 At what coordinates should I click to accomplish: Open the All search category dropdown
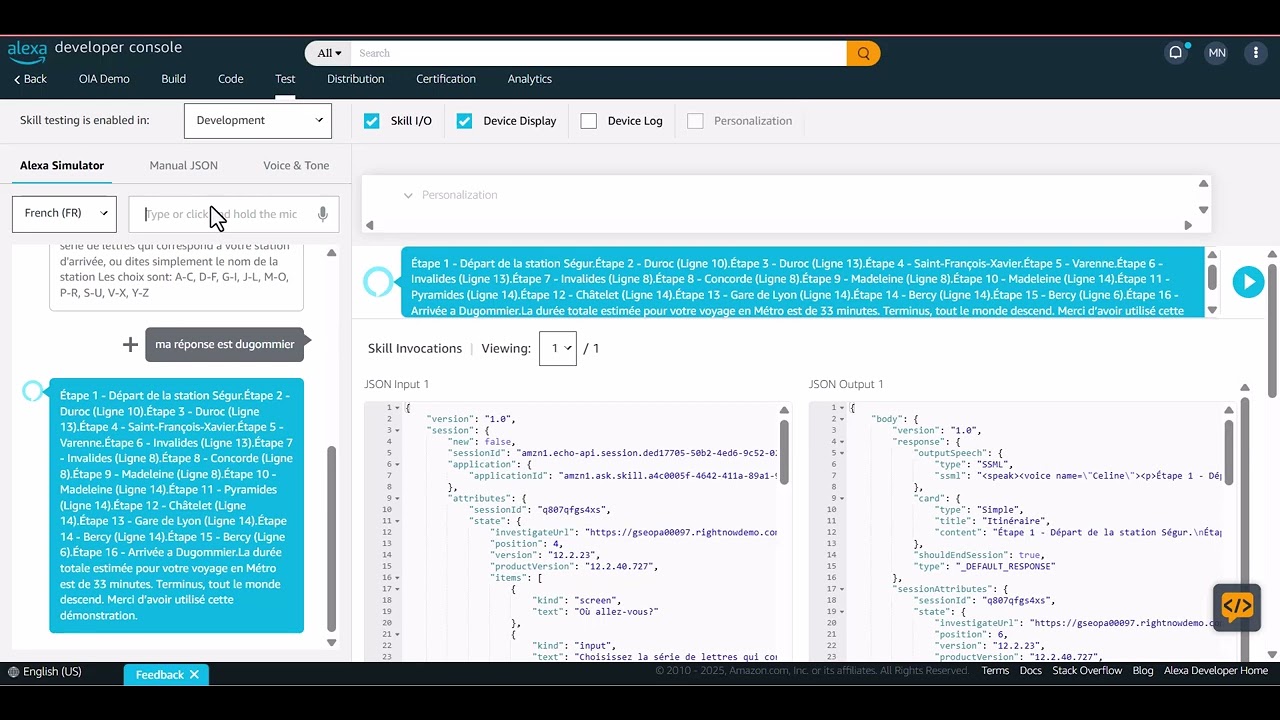[329, 53]
